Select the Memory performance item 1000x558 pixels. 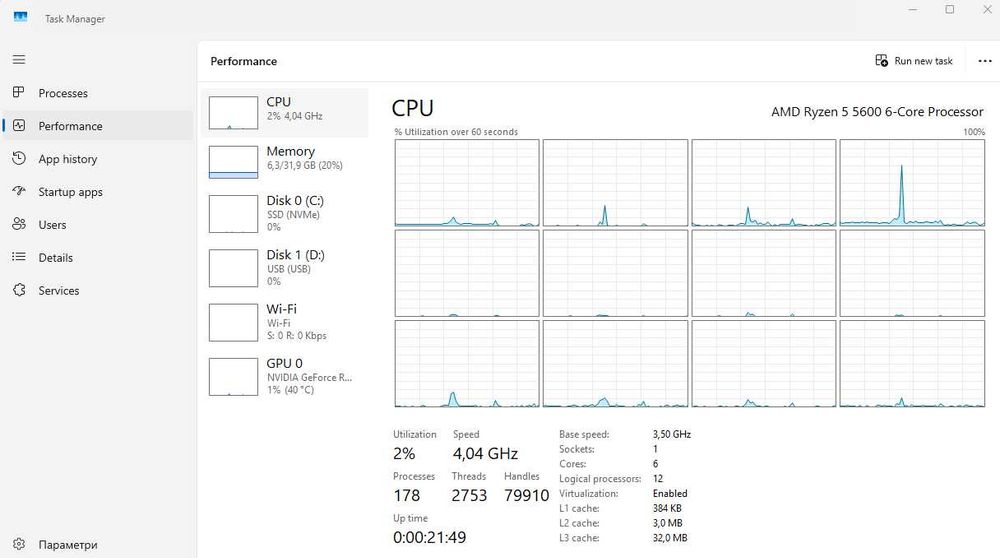coord(285,160)
